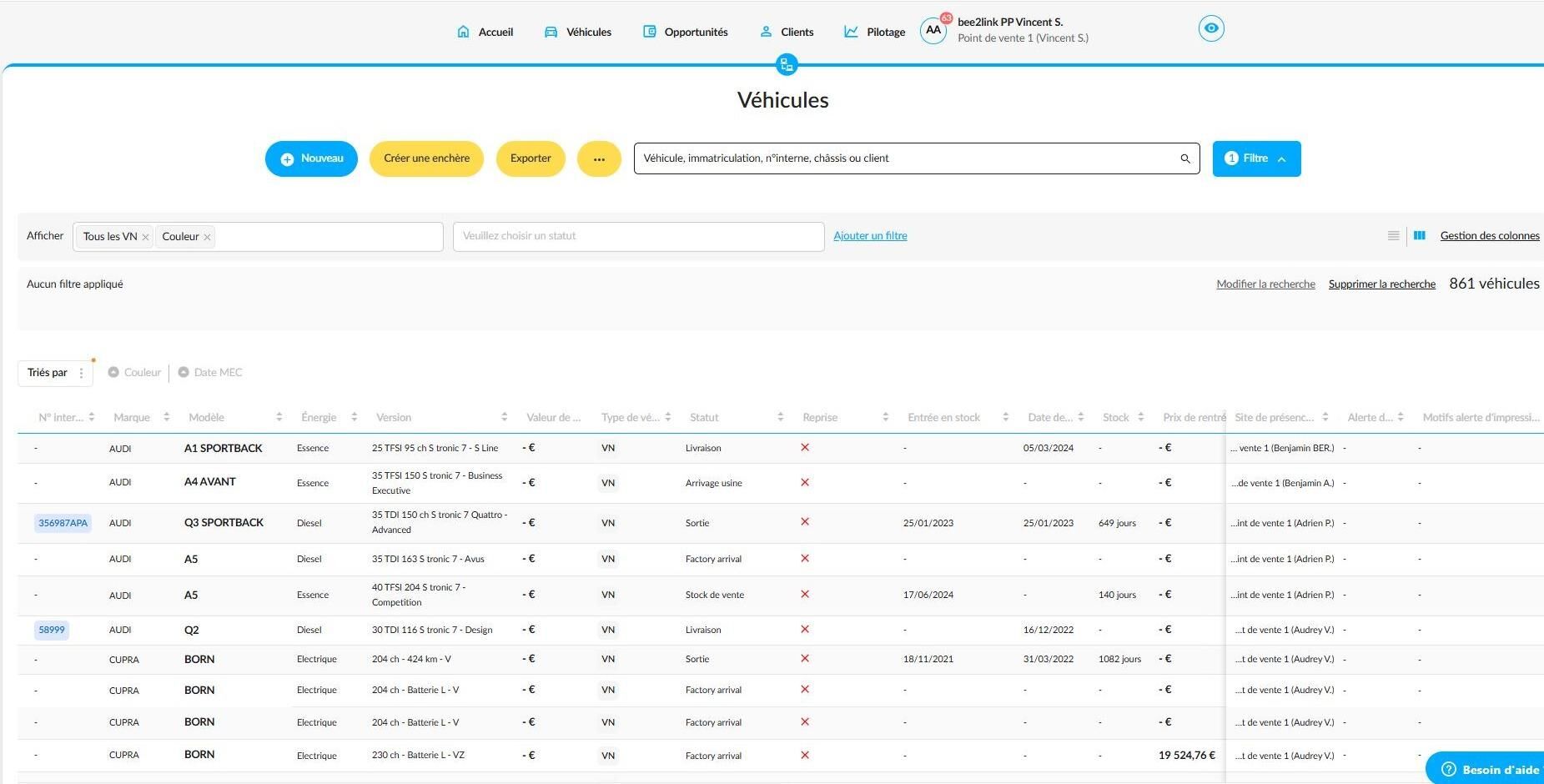This screenshot has width=1544, height=784.
Task: Collapse the Filtre panel
Action: pyautogui.click(x=1256, y=158)
